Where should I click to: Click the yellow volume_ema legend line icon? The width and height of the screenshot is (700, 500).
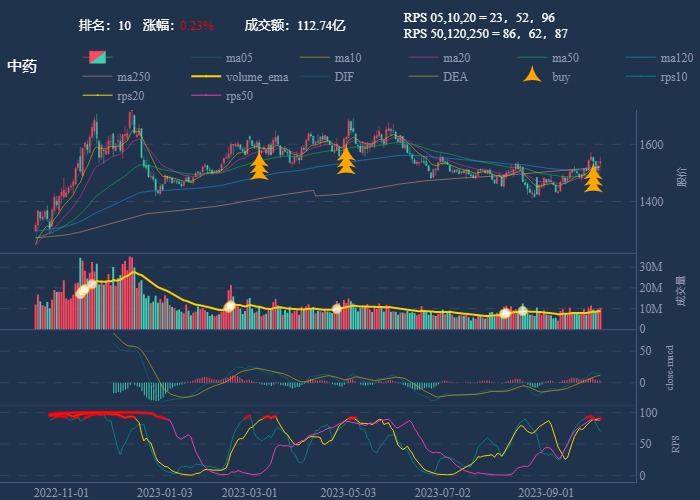[x=206, y=77]
